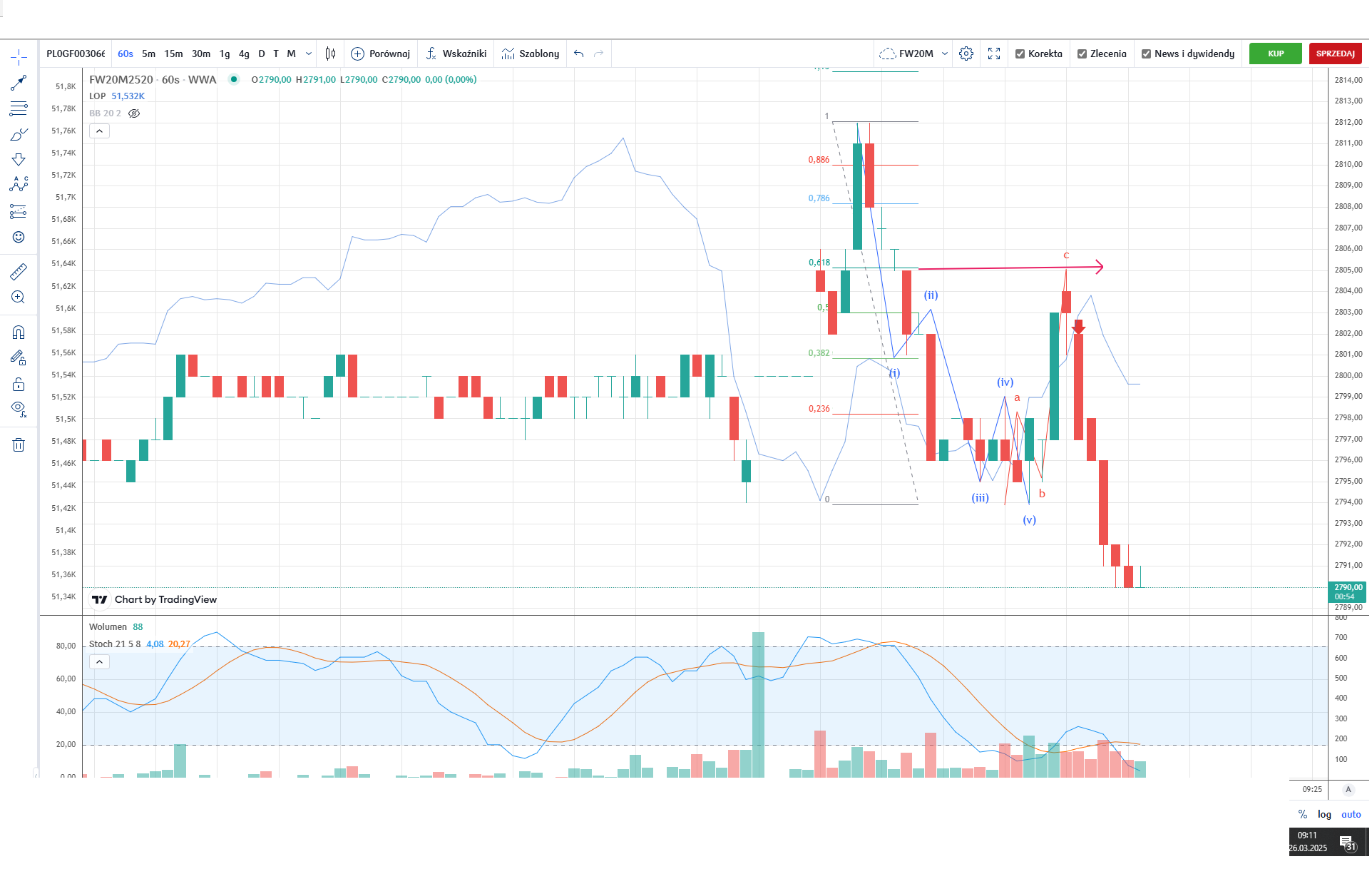Switch to daily D timeframe
This screenshot has height=869, width=1372.
[262, 54]
